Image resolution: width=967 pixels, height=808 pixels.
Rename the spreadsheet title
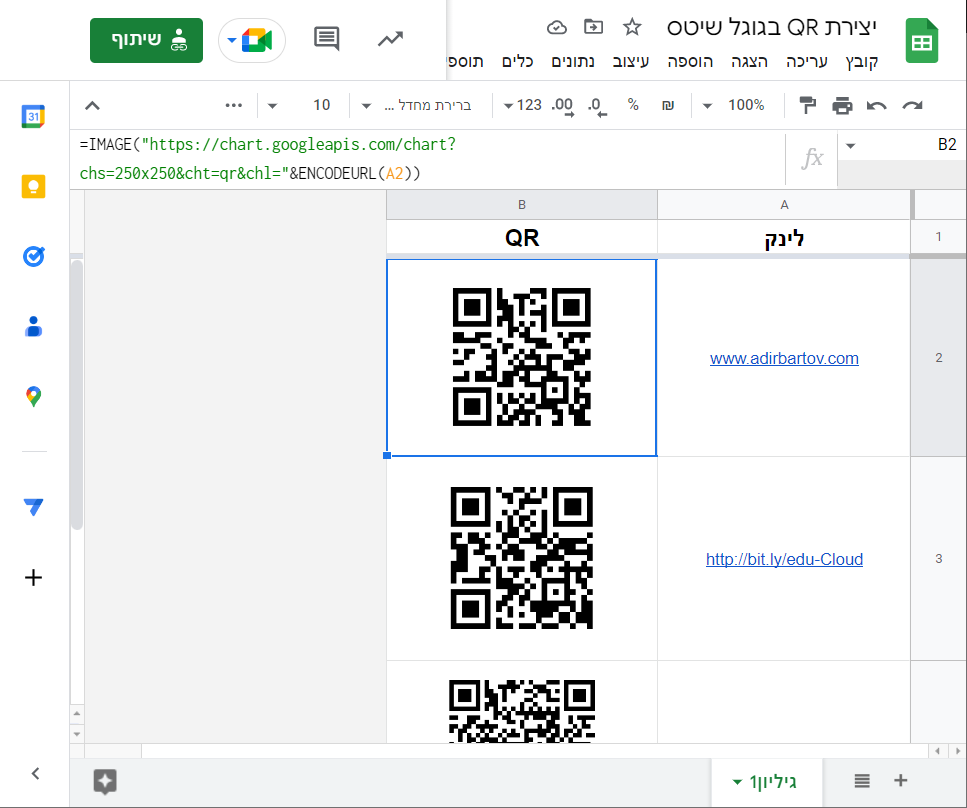coord(772,27)
